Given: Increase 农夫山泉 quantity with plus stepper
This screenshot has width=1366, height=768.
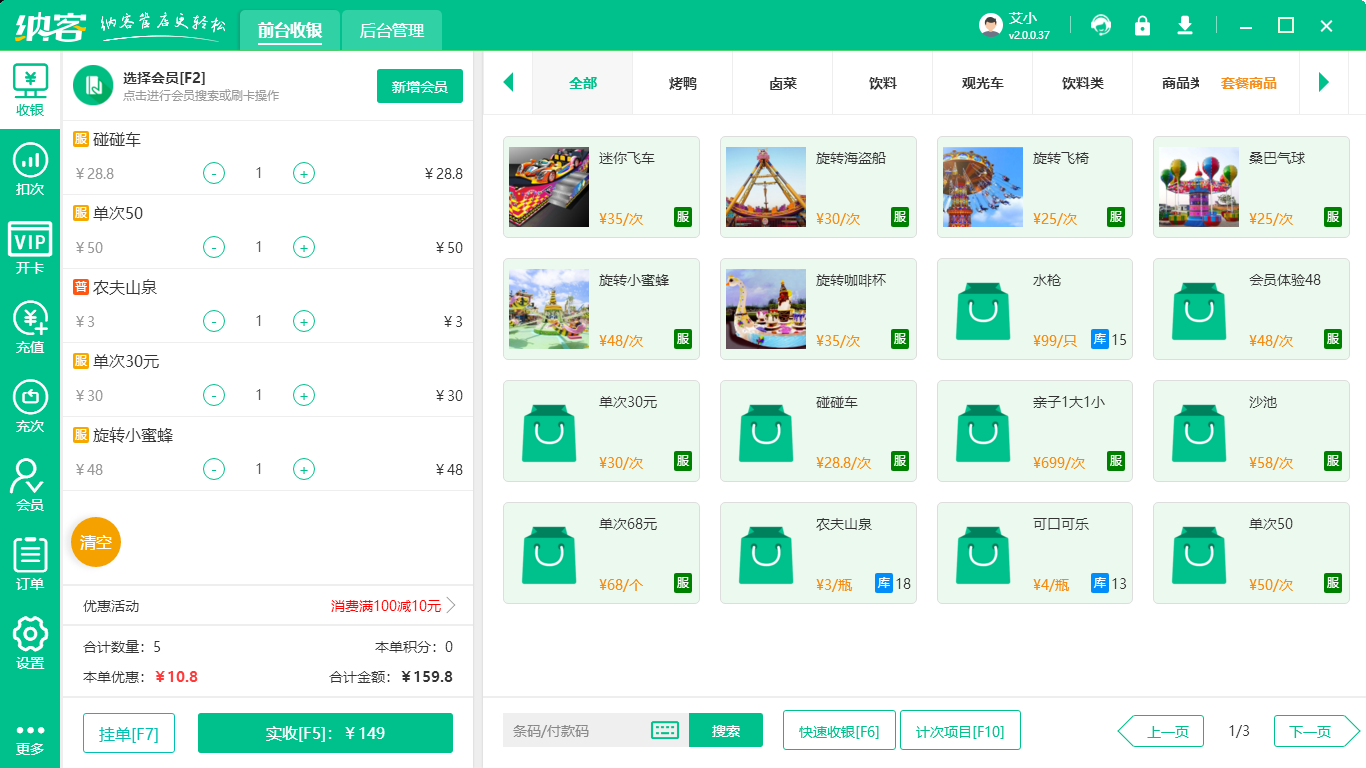Looking at the screenshot, I should coord(303,321).
